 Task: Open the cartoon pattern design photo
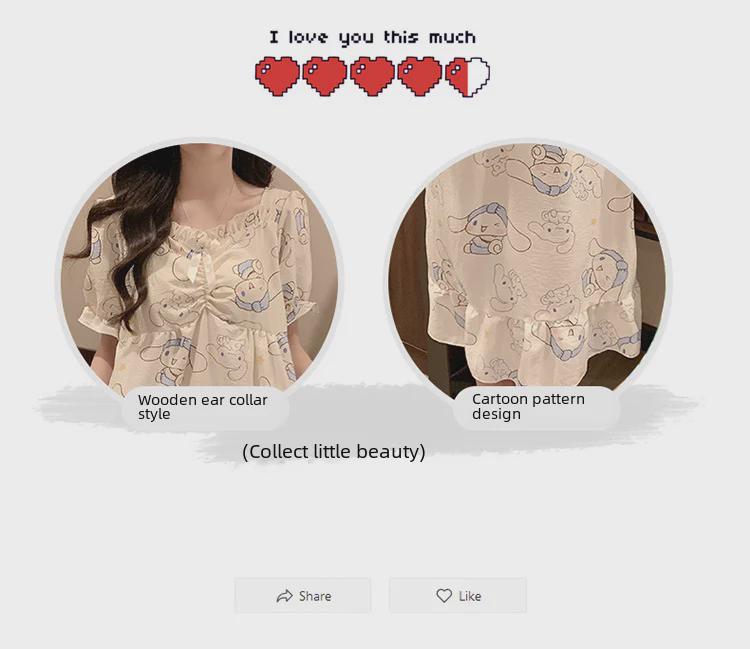coord(528,270)
